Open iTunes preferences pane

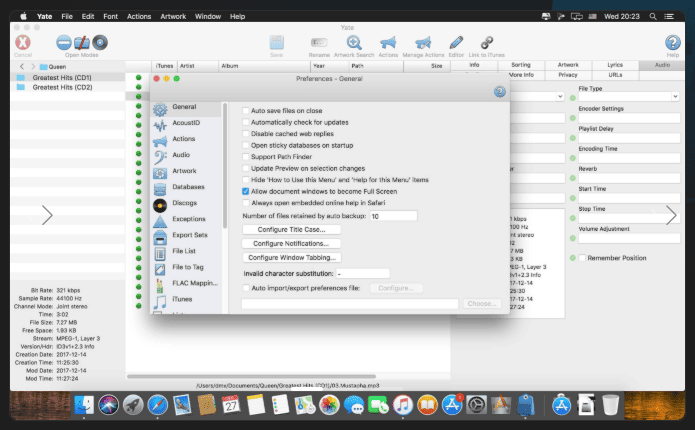pos(187,300)
